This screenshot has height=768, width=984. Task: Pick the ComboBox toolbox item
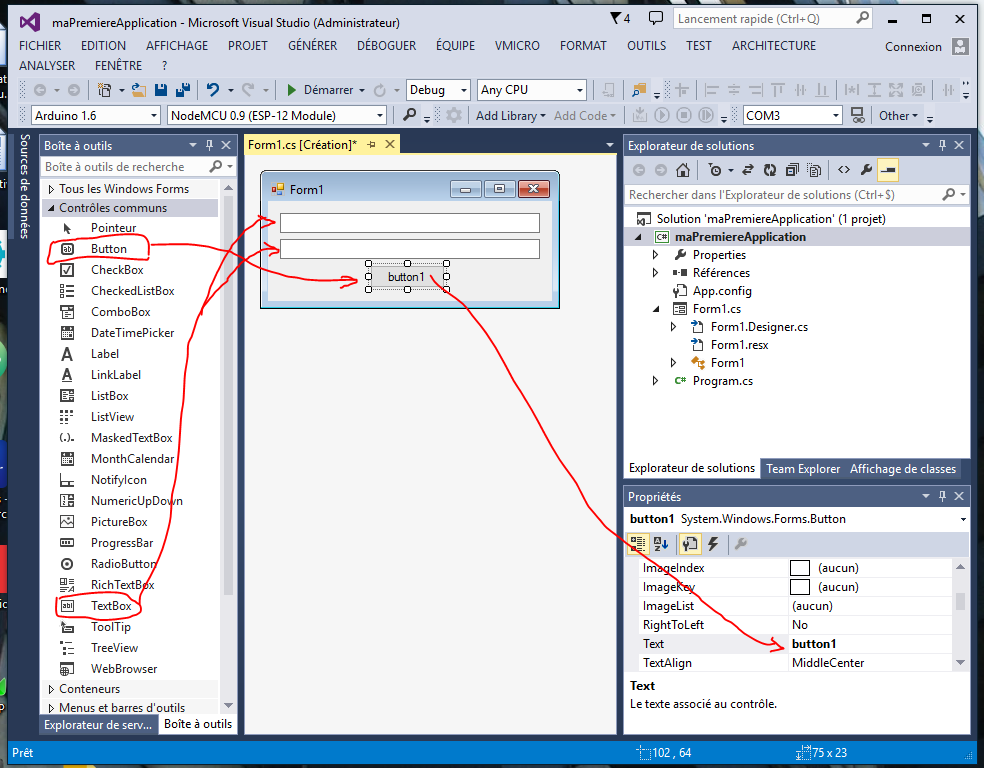120,312
